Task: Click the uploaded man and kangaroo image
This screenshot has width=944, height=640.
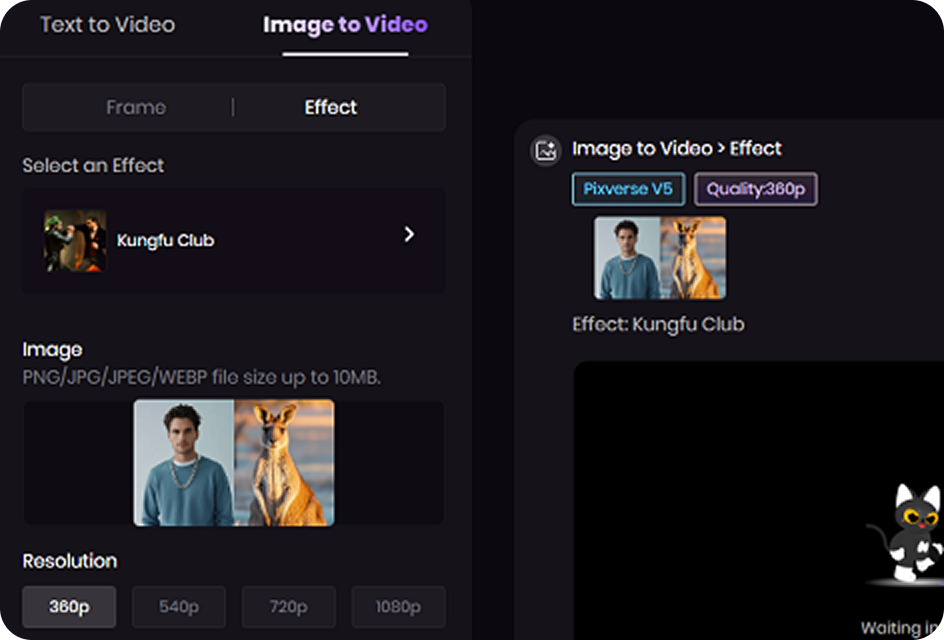Action: tap(234, 462)
